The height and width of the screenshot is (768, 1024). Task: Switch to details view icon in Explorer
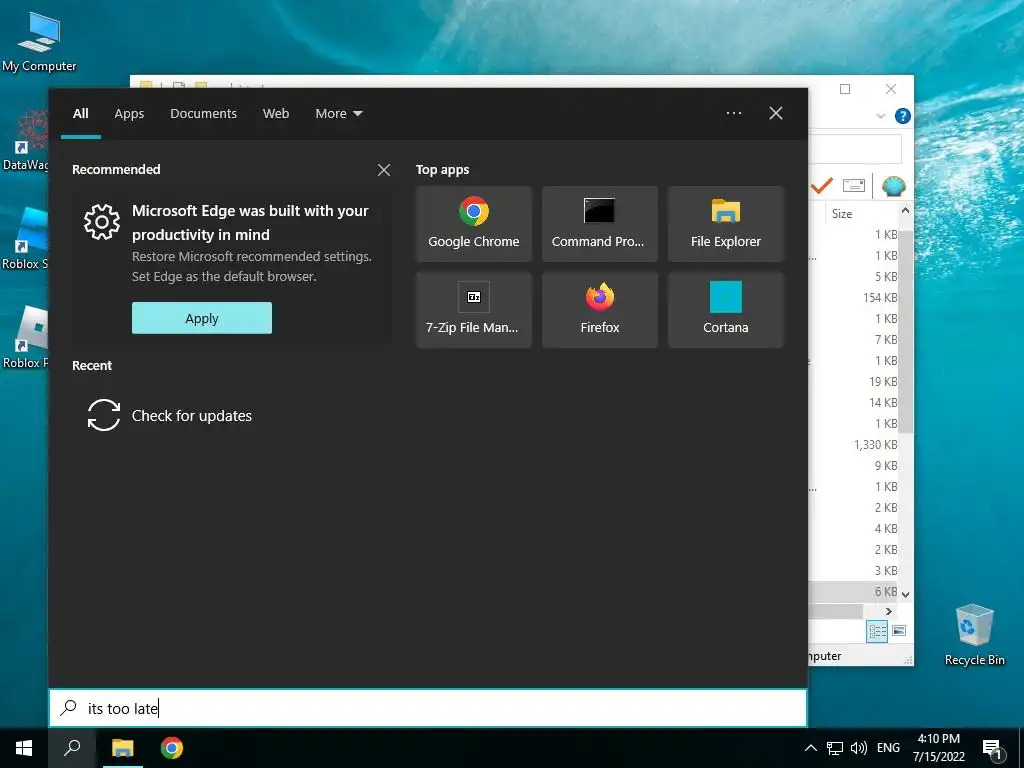pyautogui.click(x=877, y=631)
